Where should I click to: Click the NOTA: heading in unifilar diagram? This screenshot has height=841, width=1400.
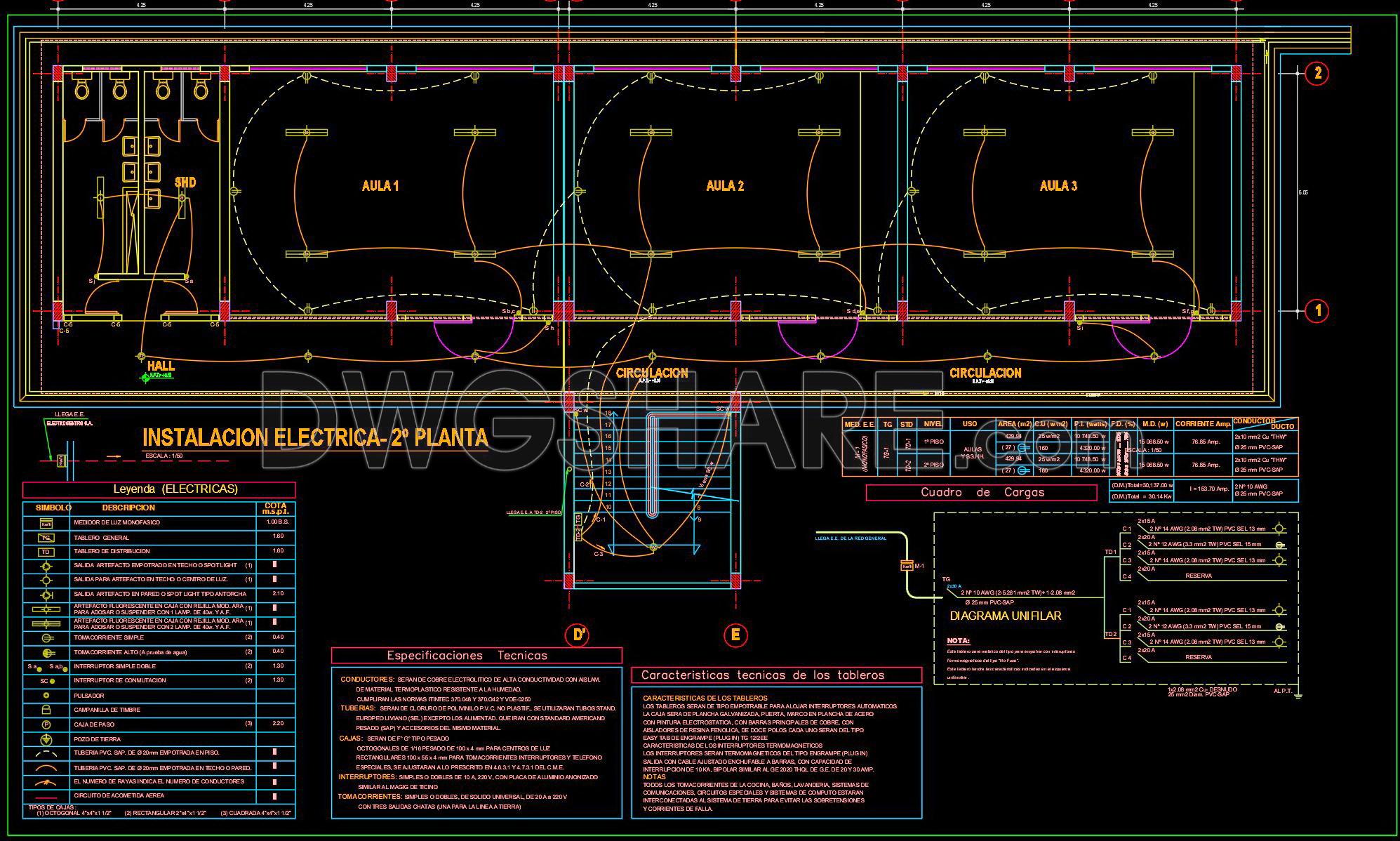(958, 641)
